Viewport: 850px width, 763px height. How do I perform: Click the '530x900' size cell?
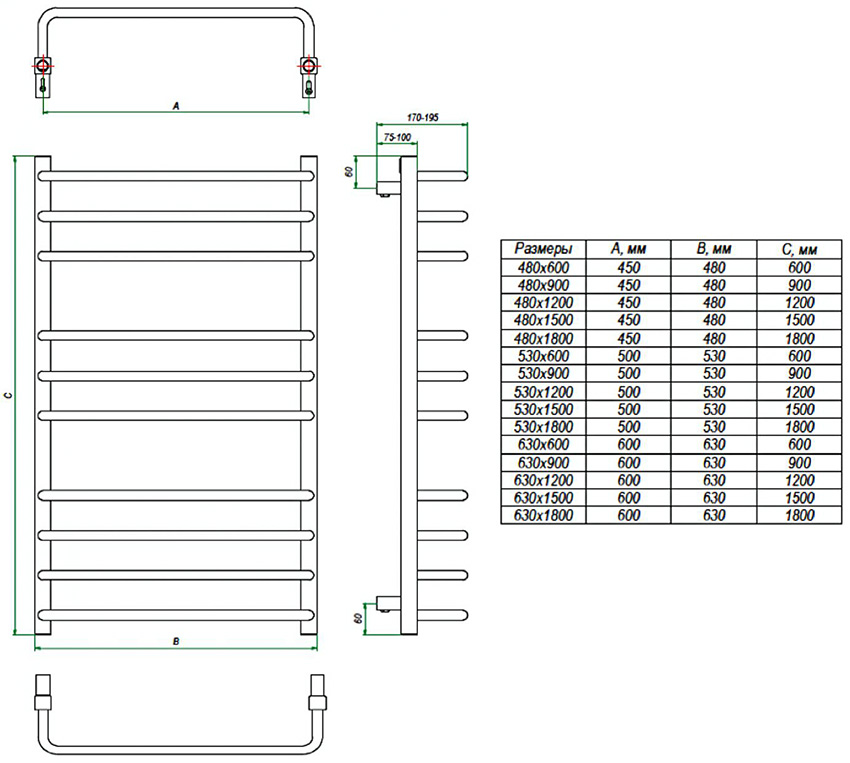click(x=543, y=373)
